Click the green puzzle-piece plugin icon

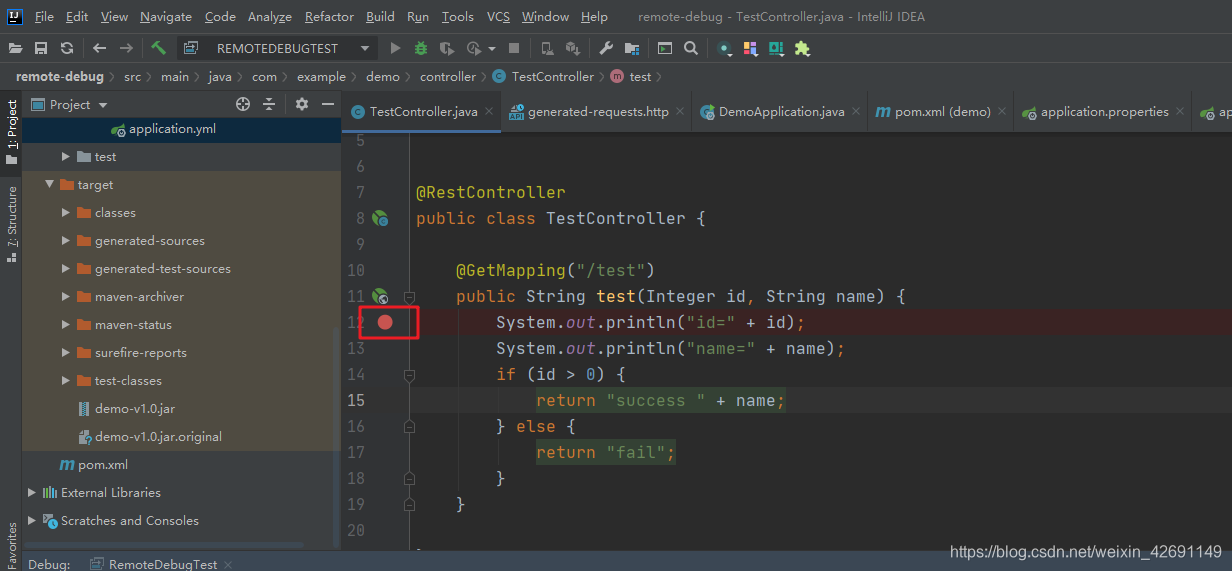802,48
